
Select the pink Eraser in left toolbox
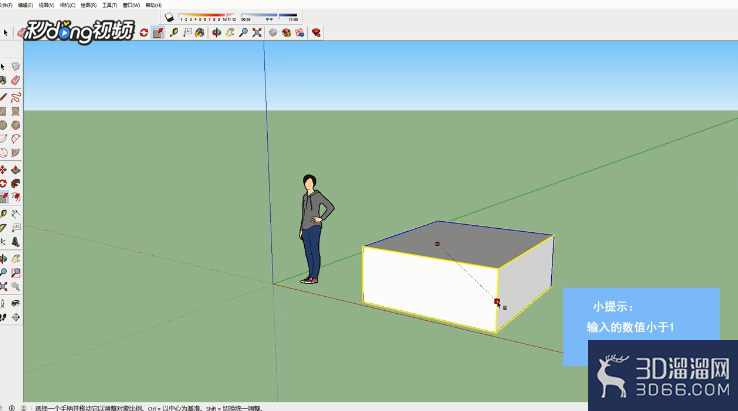16,81
